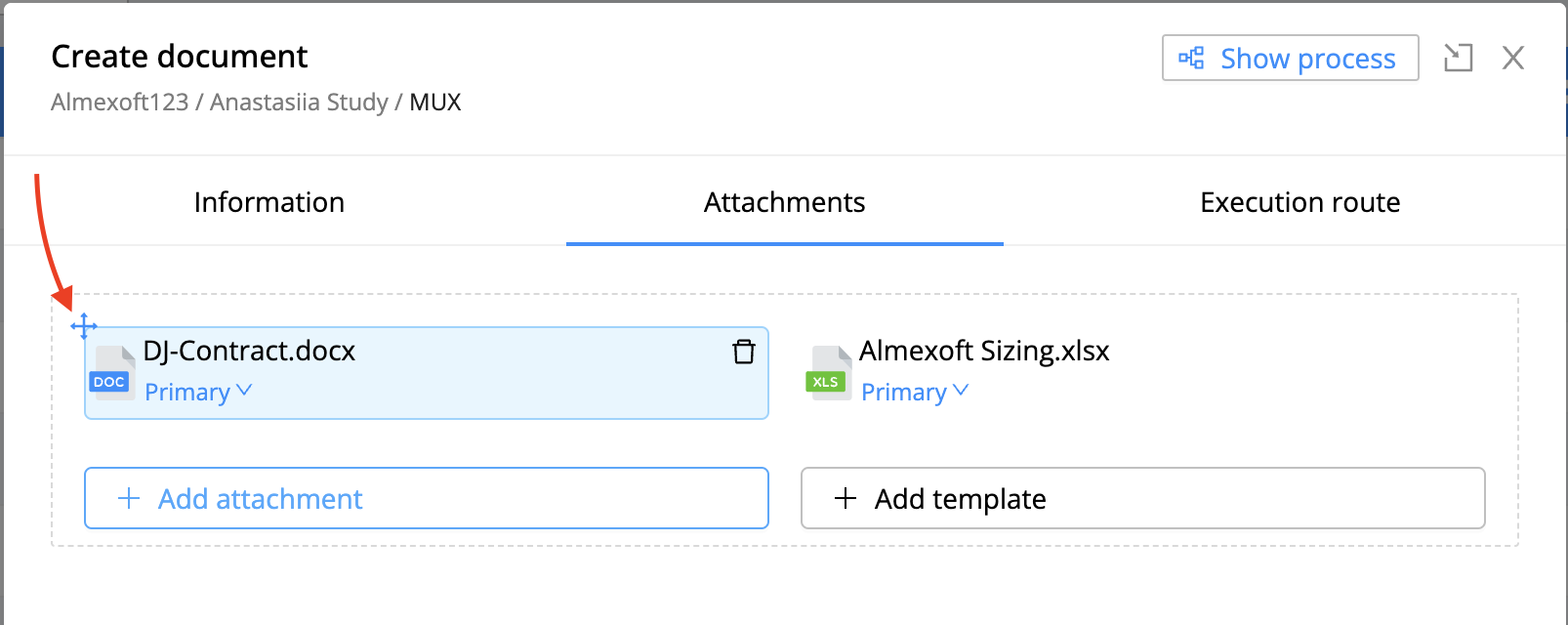Screen dimensions: 1568x625
Task: Open the Almexoft Sizing.xlsx file name
Action: tap(984, 351)
